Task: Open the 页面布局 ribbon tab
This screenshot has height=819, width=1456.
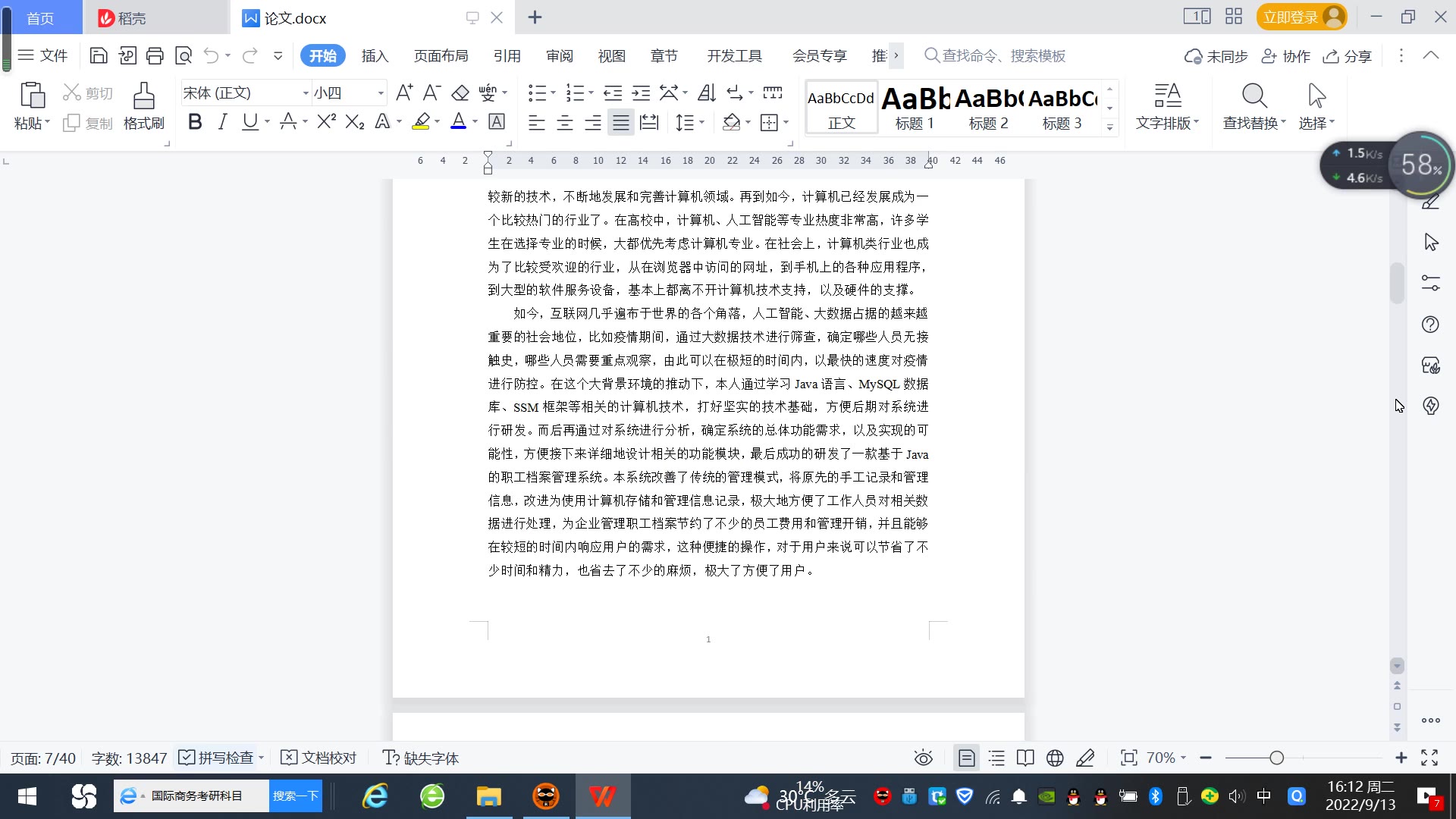Action: [441, 55]
